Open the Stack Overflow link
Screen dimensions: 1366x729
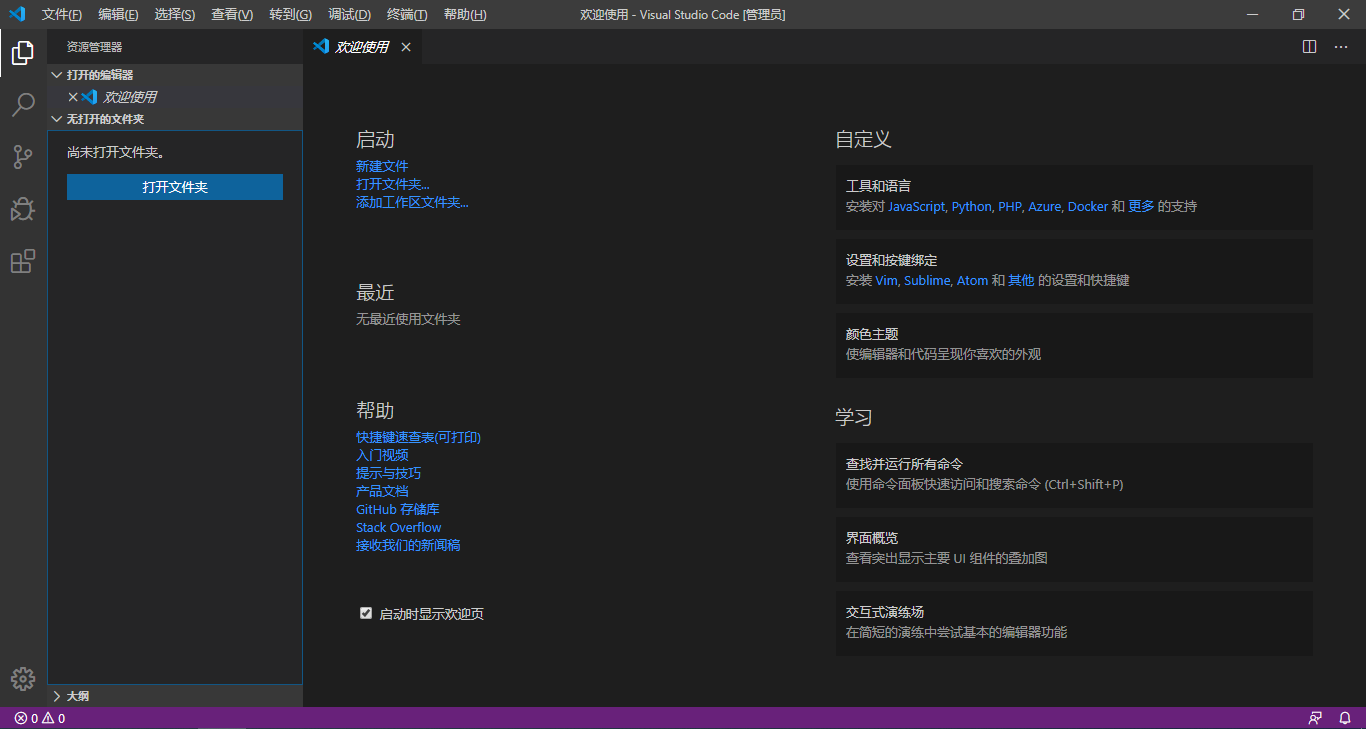398,527
